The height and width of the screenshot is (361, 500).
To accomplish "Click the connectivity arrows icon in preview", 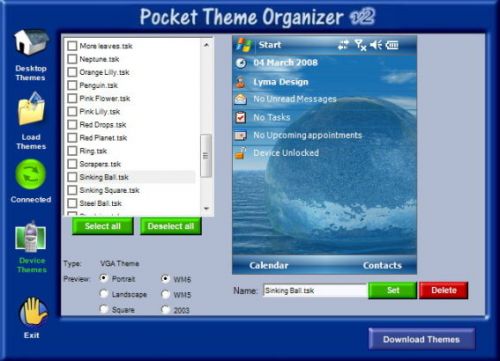I will click(x=343, y=45).
